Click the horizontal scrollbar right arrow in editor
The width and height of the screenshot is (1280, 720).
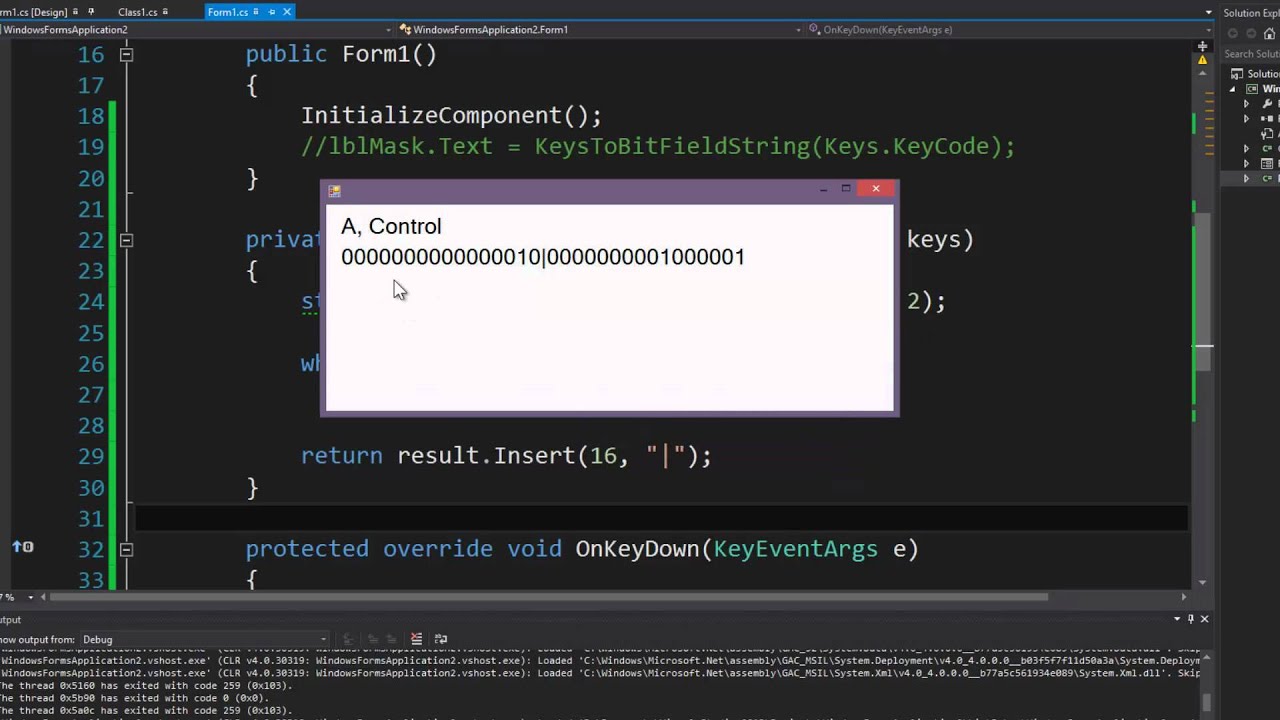click(x=1184, y=597)
